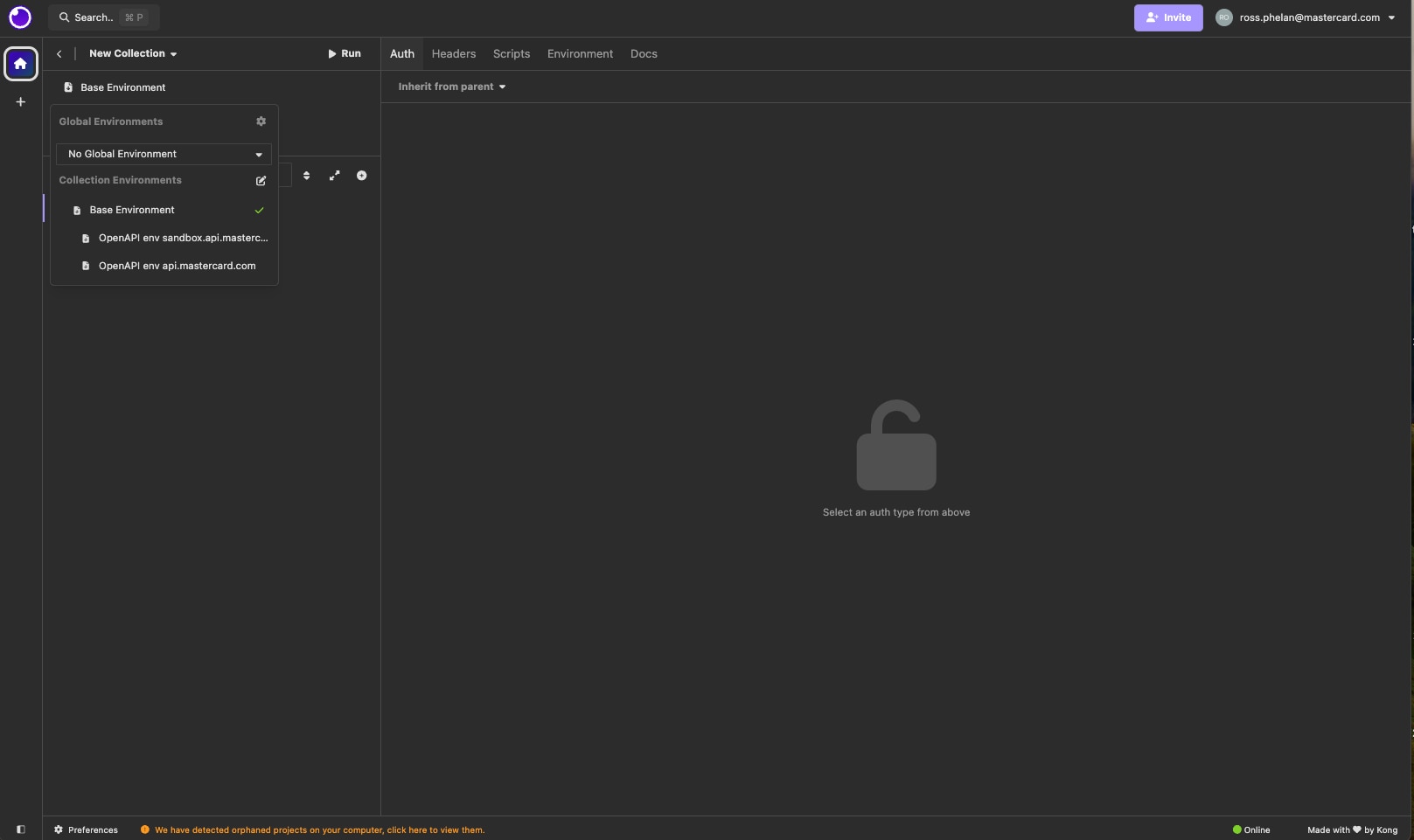Image resolution: width=1414 pixels, height=840 pixels.
Task: Run the collection with Run button
Action: pos(345,54)
